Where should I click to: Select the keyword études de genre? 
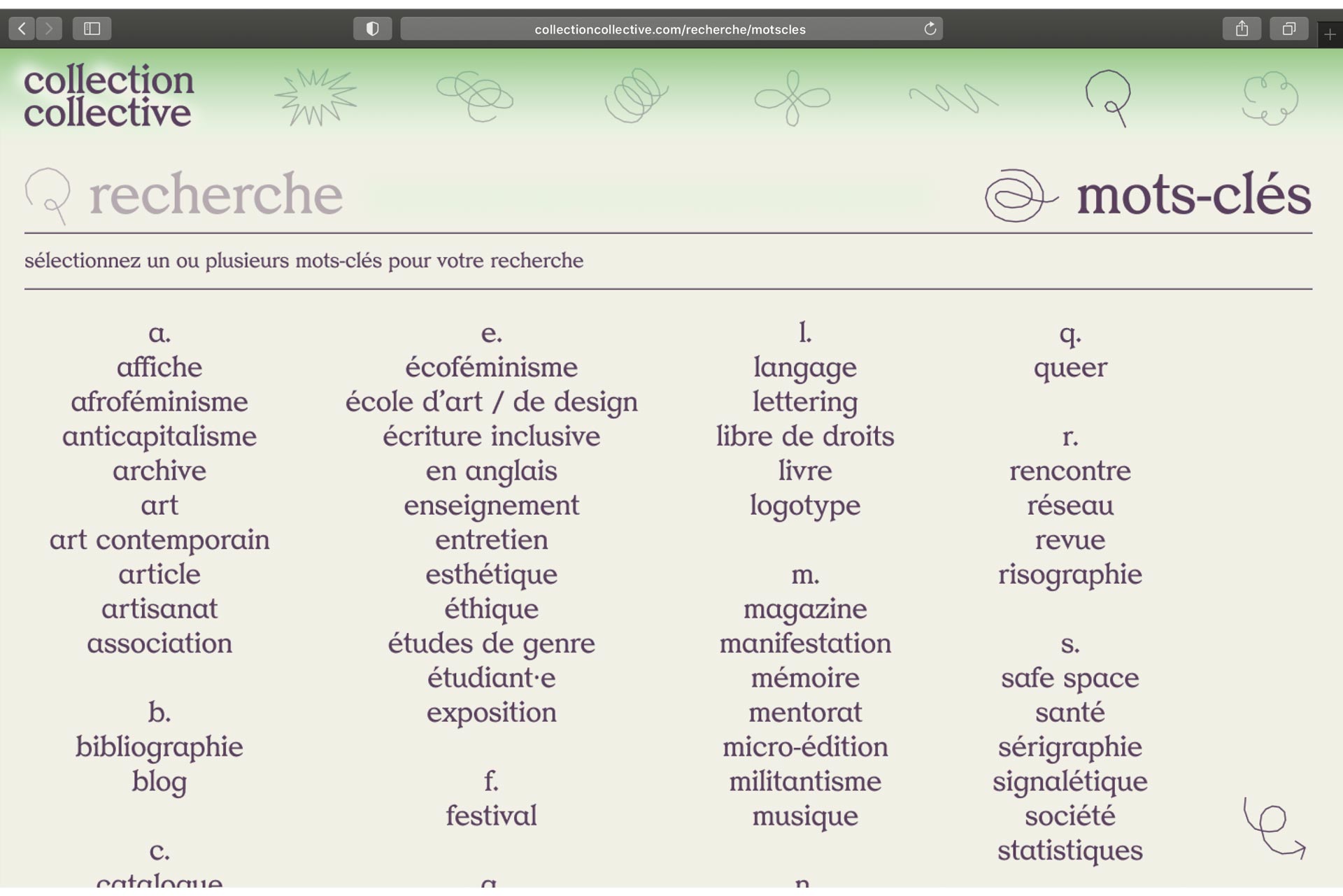(x=492, y=643)
